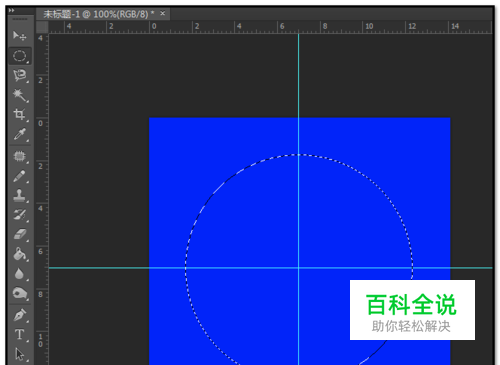Select the History Brush tool
The image size is (500, 365).
[x=19, y=215]
